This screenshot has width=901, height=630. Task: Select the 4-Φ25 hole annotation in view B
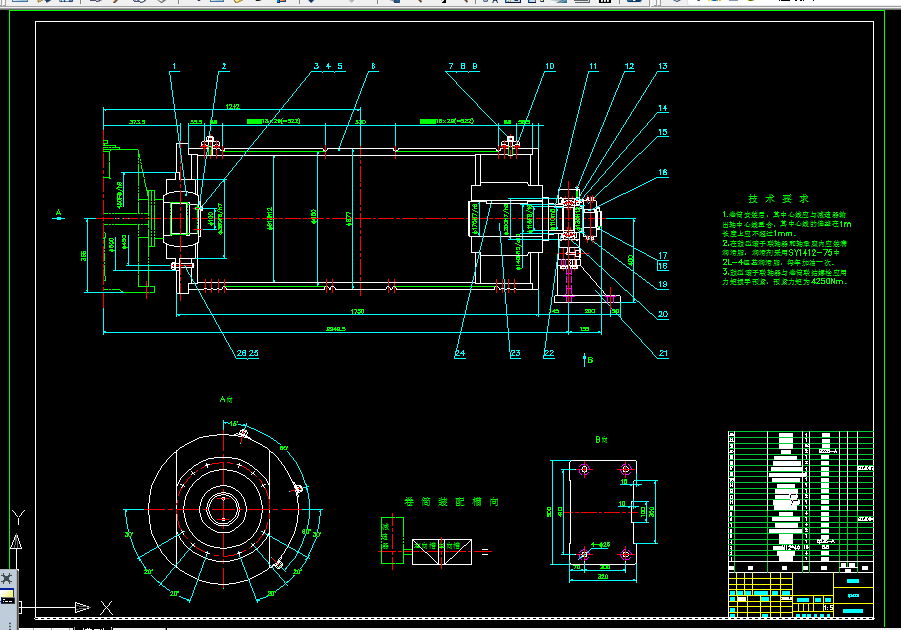click(x=600, y=544)
